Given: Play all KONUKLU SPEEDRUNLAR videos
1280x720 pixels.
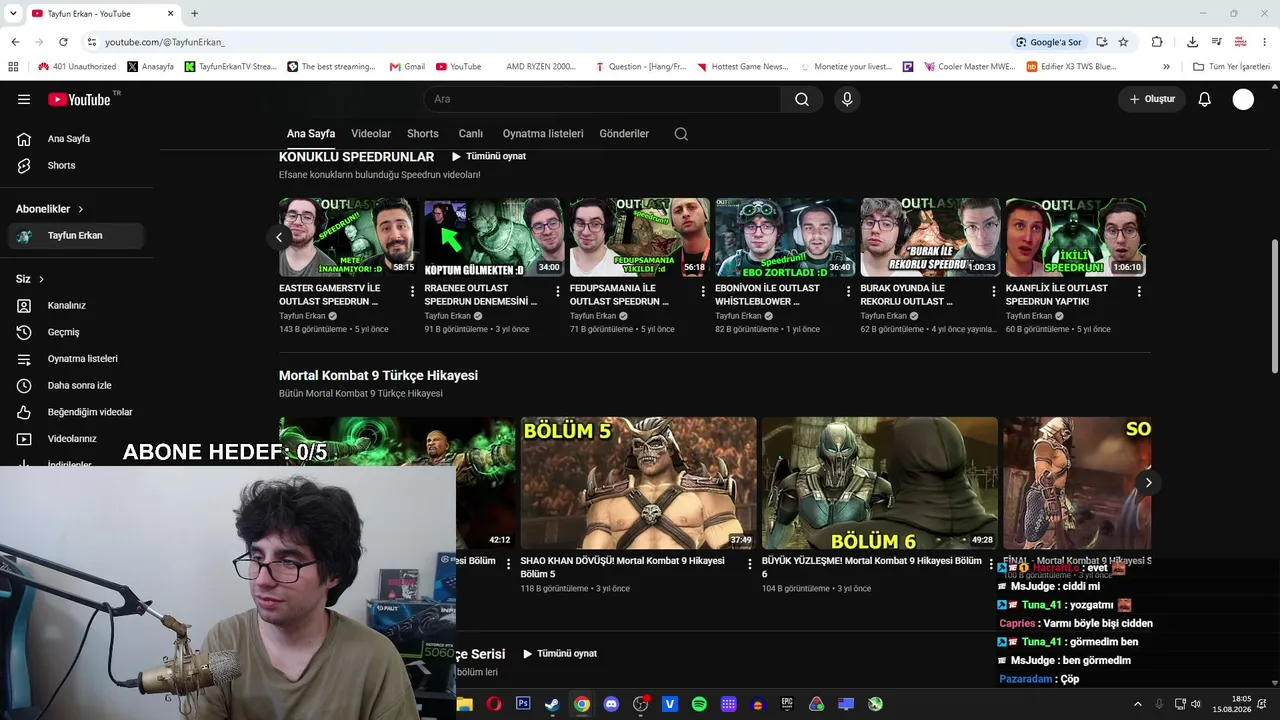Looking at the screenshot, I should 488,156.
